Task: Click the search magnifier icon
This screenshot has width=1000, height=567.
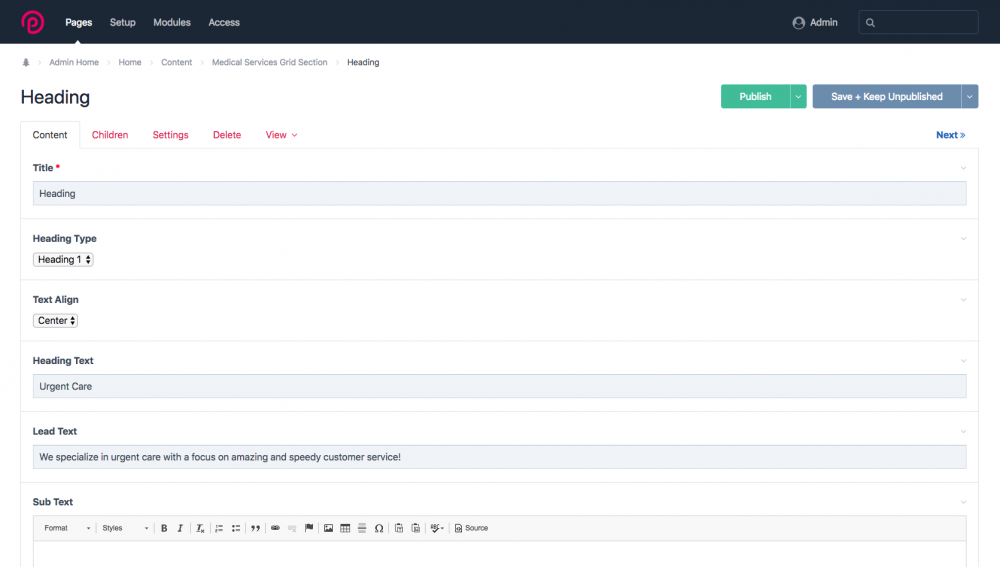Action: pyautogui.click(x=871, y=23)
